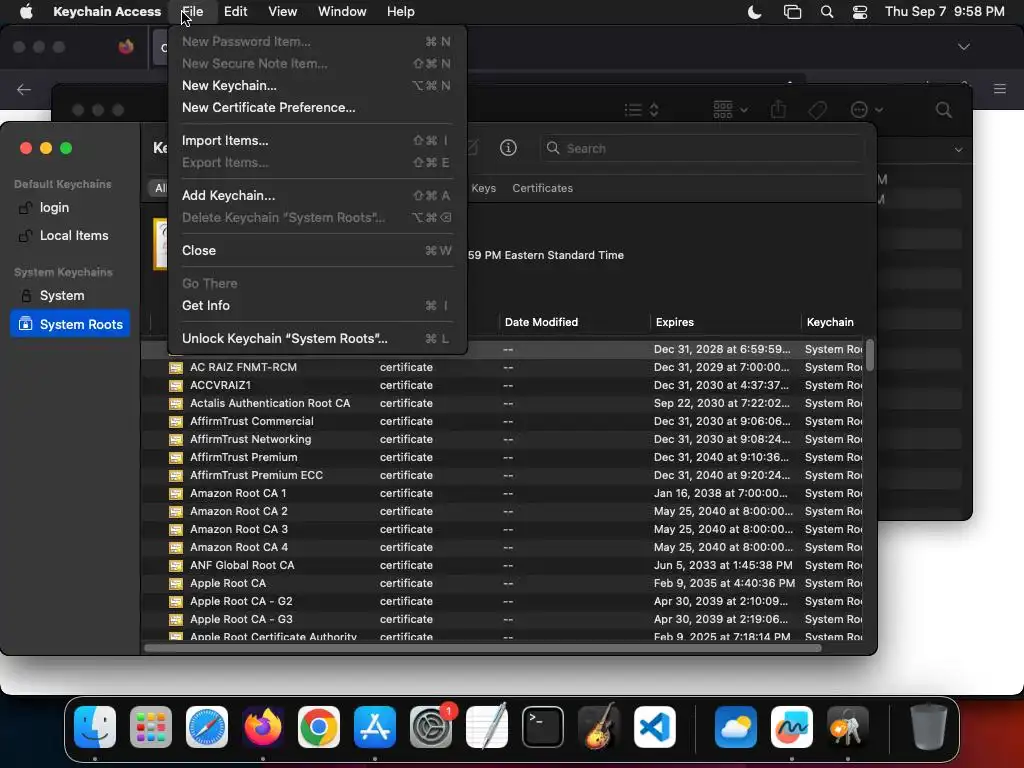Image resolution: width=1024 pixels, height=768 pixels.
Task: Select ANF Global Root CA certificate
Action: pos(504,565)
